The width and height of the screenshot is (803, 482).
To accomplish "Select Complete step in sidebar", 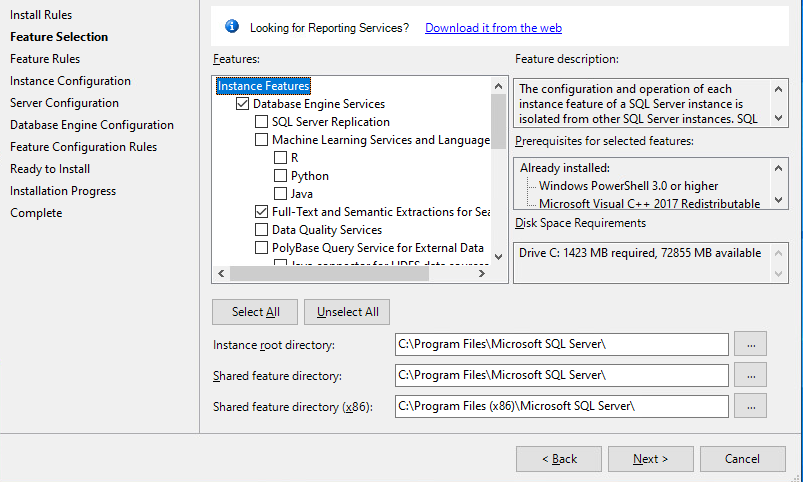I will click(36, 213).
